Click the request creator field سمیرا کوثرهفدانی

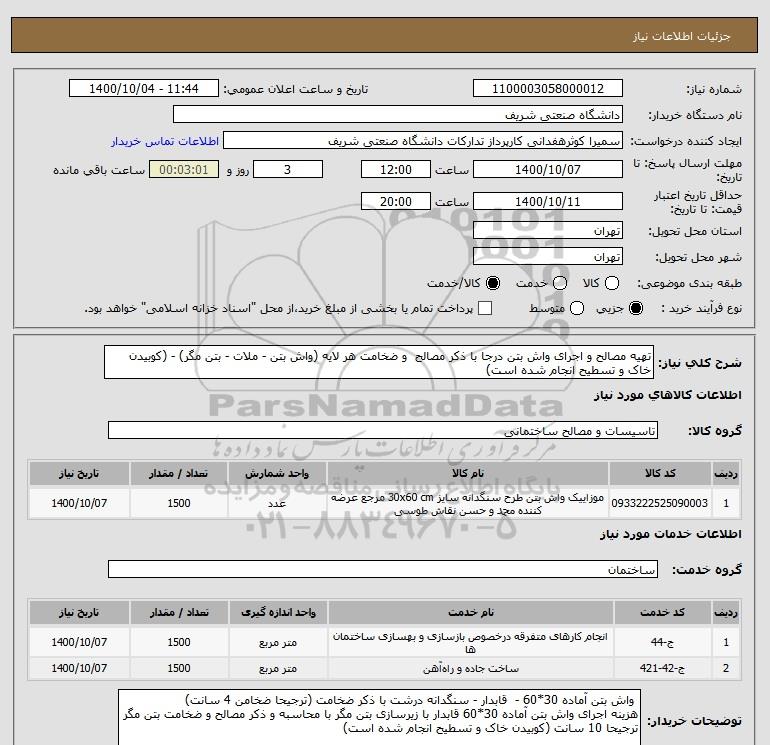click(x=423, y=141)
